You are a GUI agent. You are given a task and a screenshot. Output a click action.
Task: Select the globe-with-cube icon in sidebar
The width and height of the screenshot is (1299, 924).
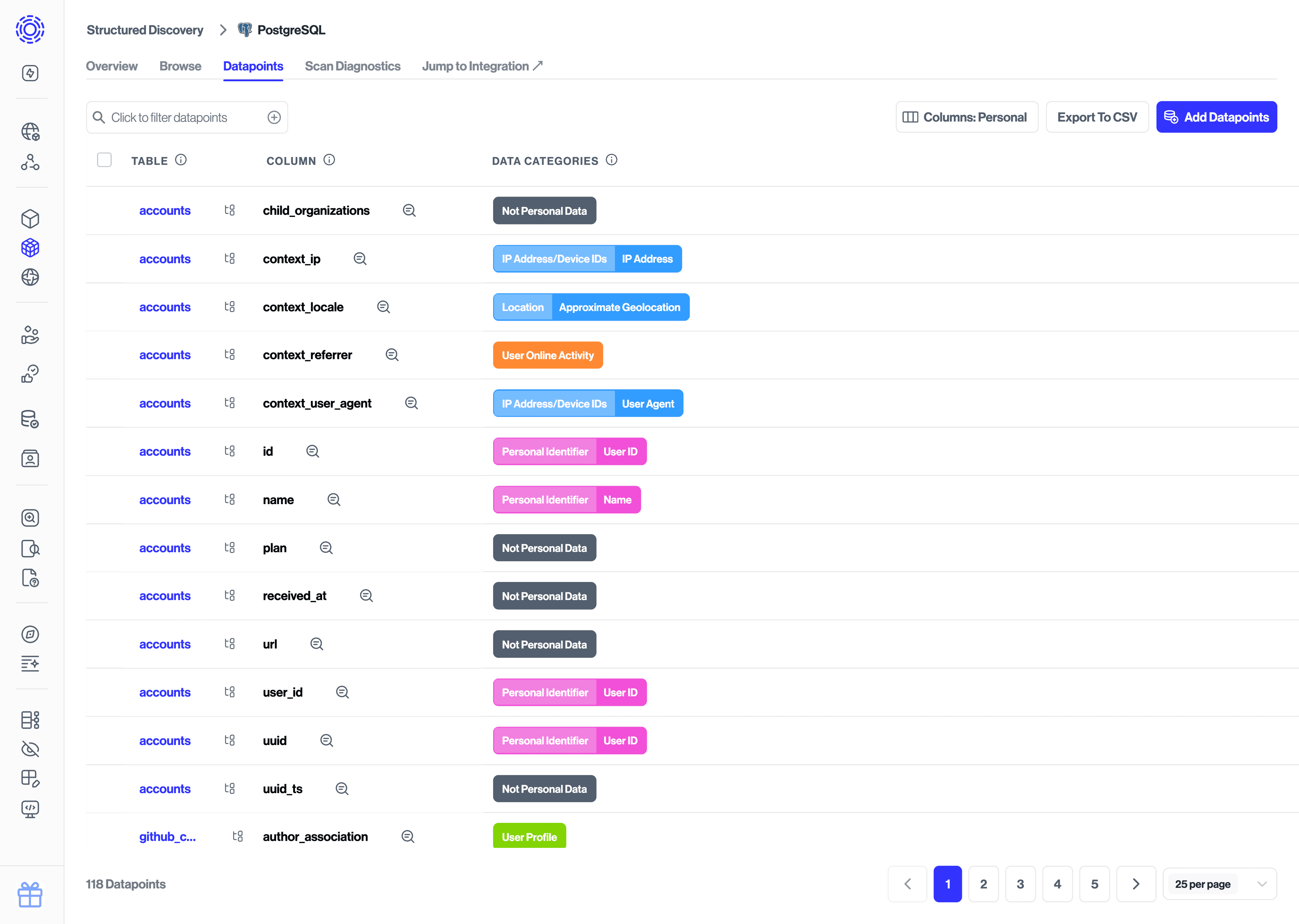click(31, 131)
